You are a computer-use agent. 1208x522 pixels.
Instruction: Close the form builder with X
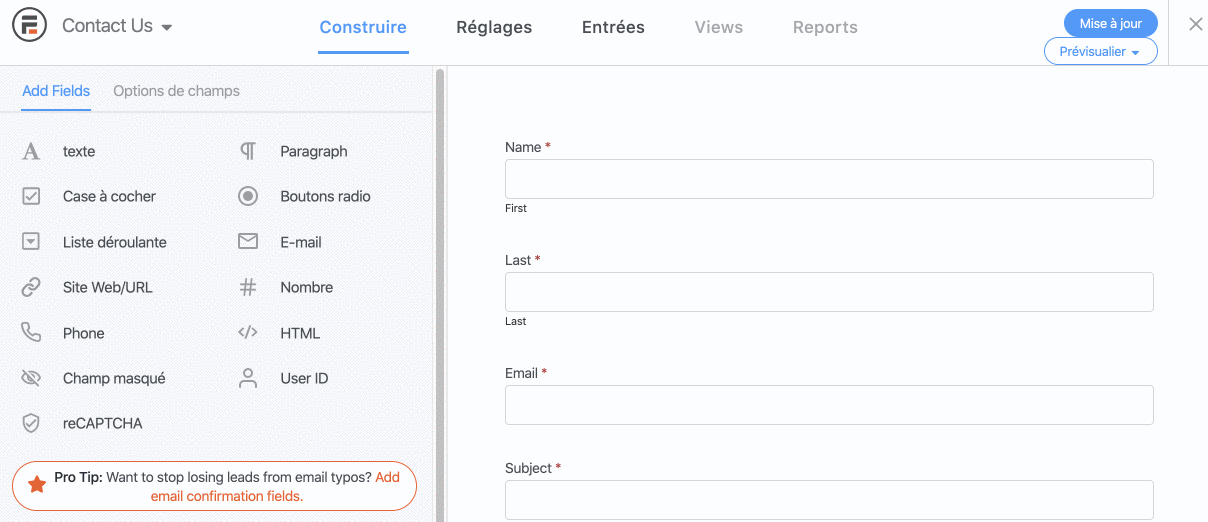pos(1195,25)
